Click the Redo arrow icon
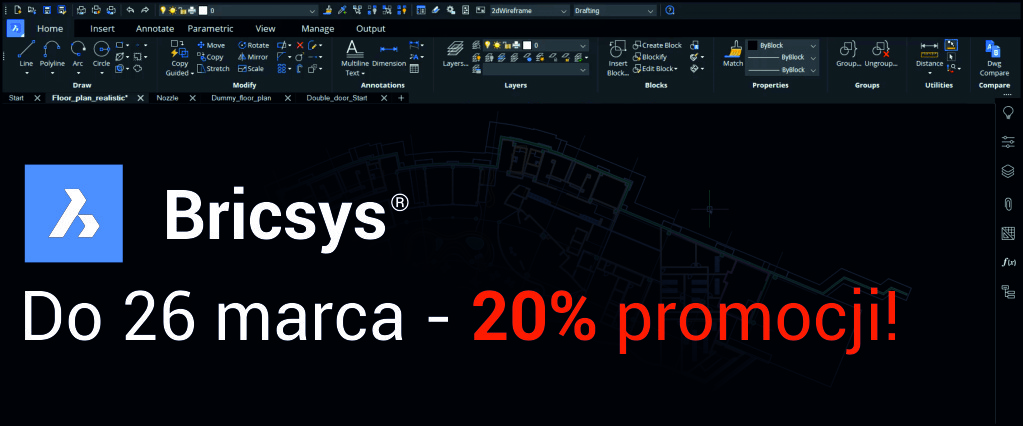The width and height of the screenshot is (1023, 426). (x=144, y=10)
